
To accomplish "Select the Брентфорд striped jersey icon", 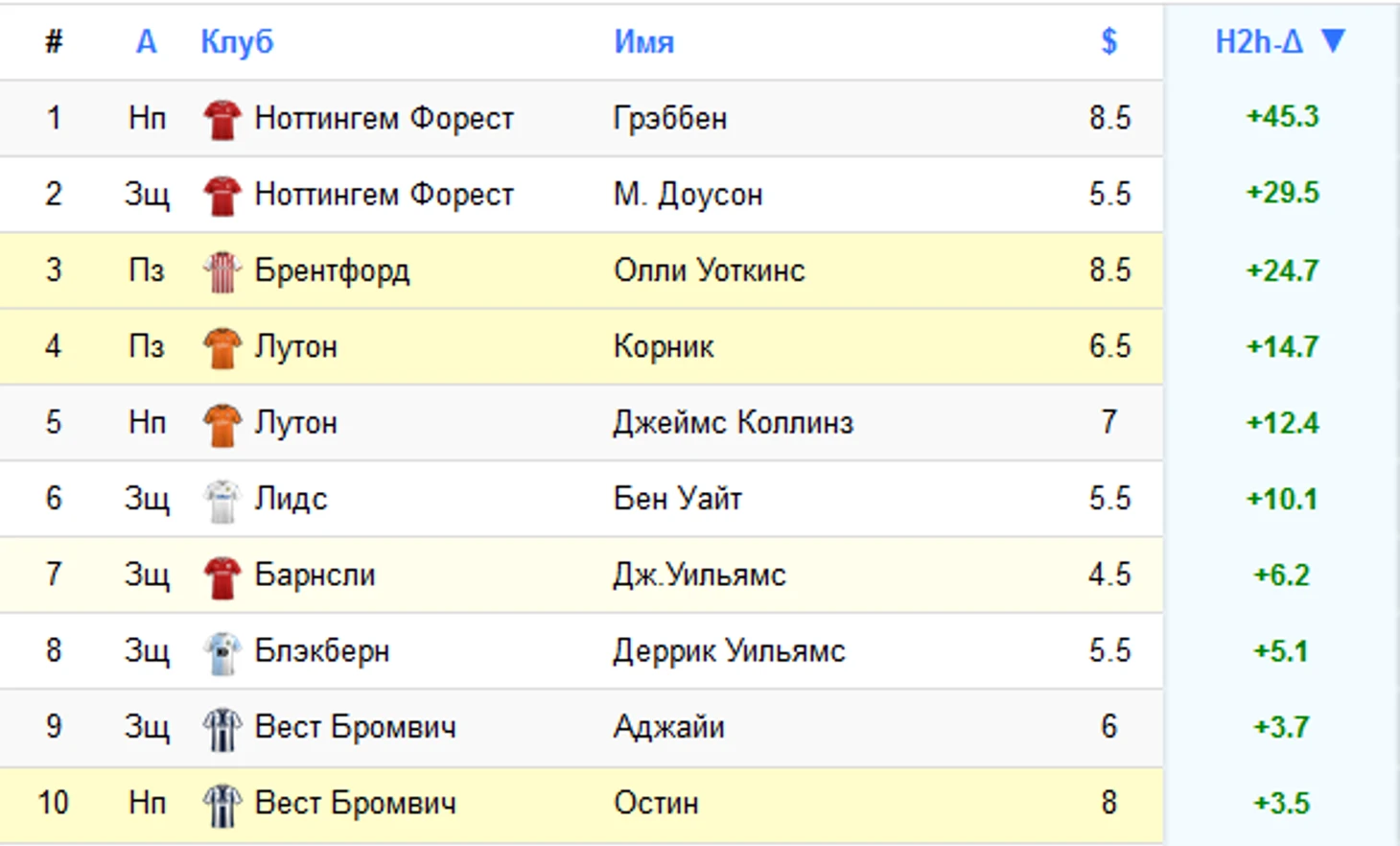I will 221,270.
